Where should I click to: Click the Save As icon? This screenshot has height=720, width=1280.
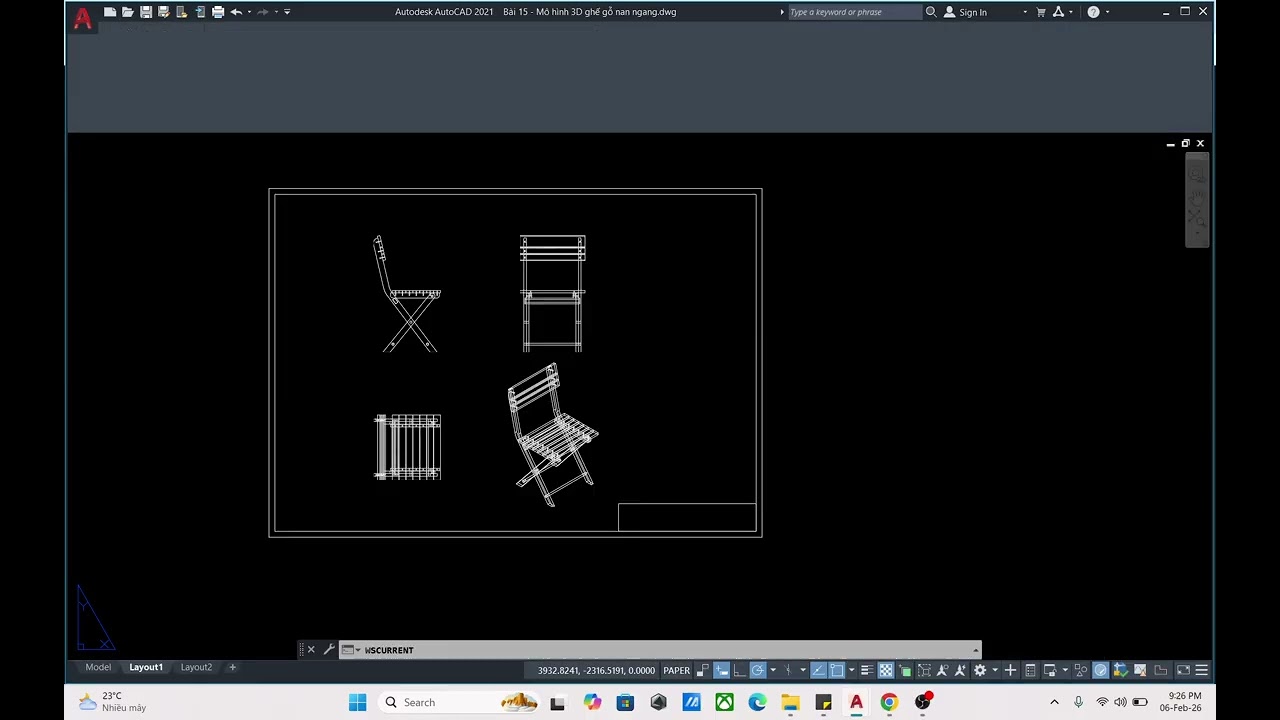point(164,12)
